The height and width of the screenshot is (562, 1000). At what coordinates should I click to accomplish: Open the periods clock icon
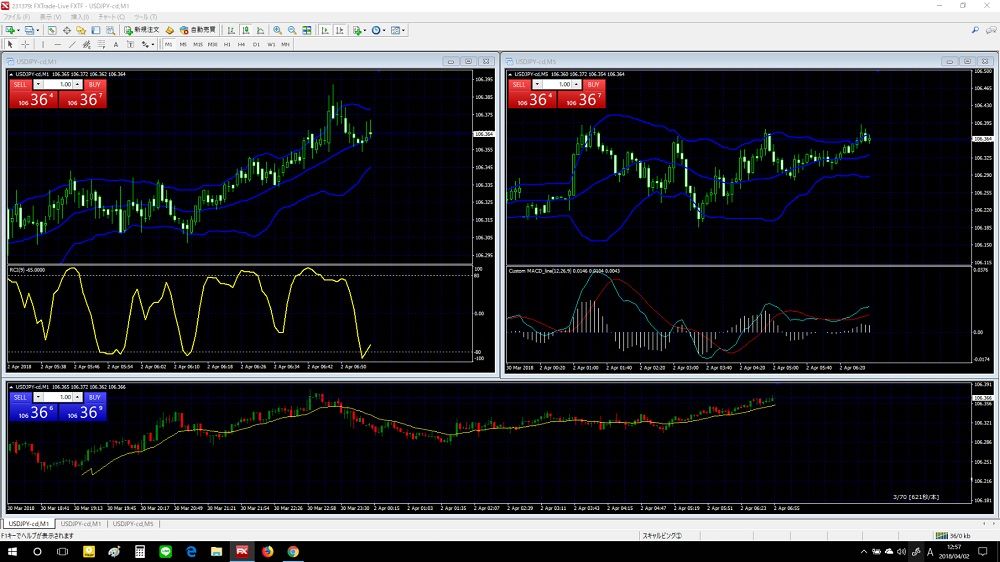pyautogui.click(x=376, y=30)
